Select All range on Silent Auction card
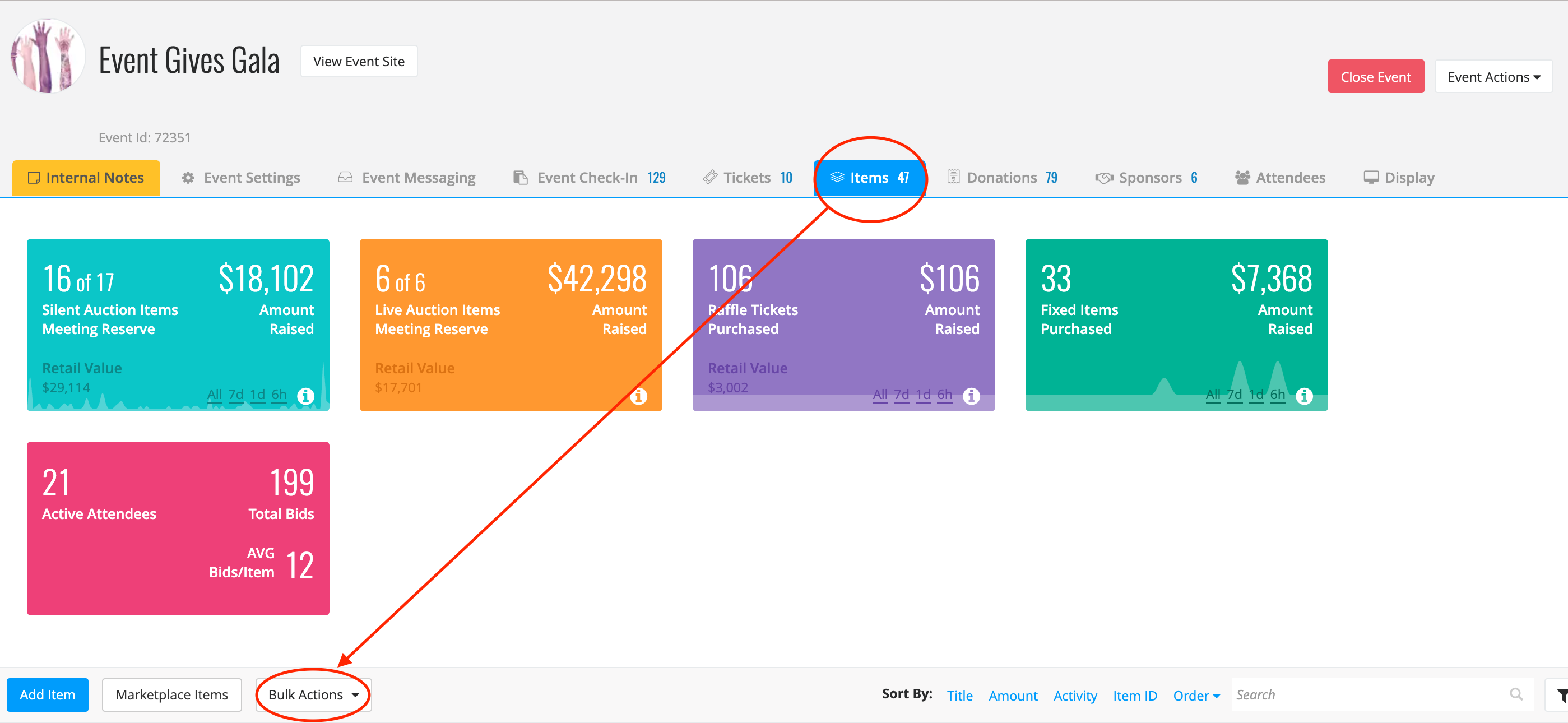 (215, 395)
